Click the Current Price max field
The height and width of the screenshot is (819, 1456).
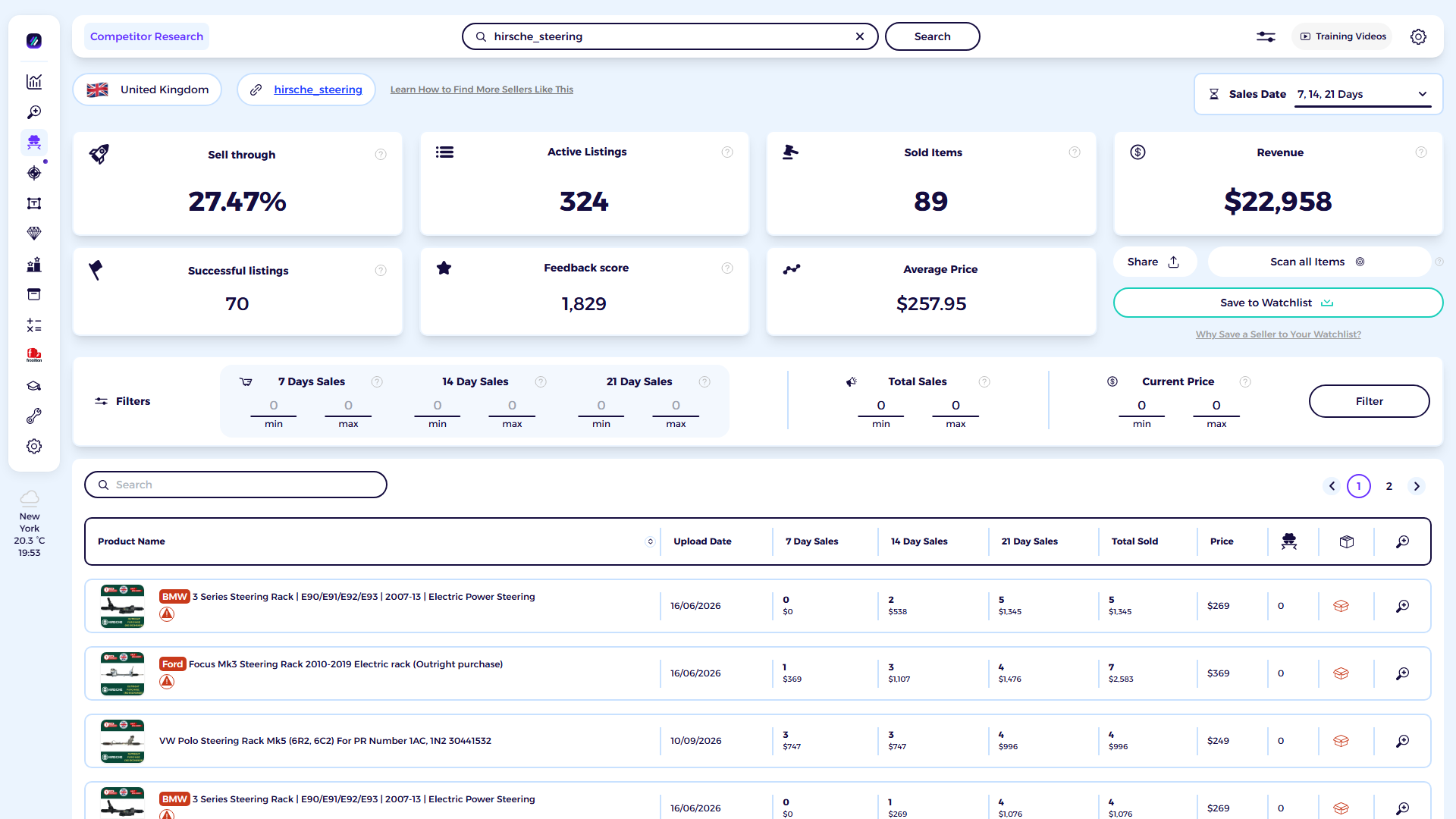[x=1216, y=406]
